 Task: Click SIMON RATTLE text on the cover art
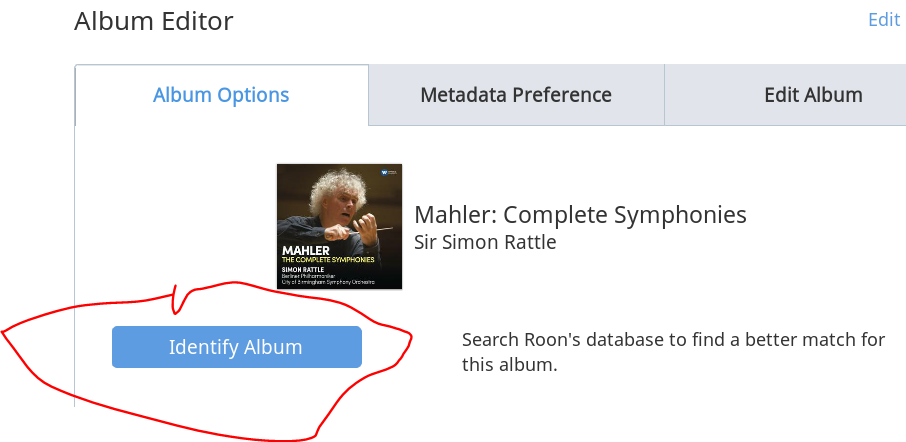click(302, 269)
